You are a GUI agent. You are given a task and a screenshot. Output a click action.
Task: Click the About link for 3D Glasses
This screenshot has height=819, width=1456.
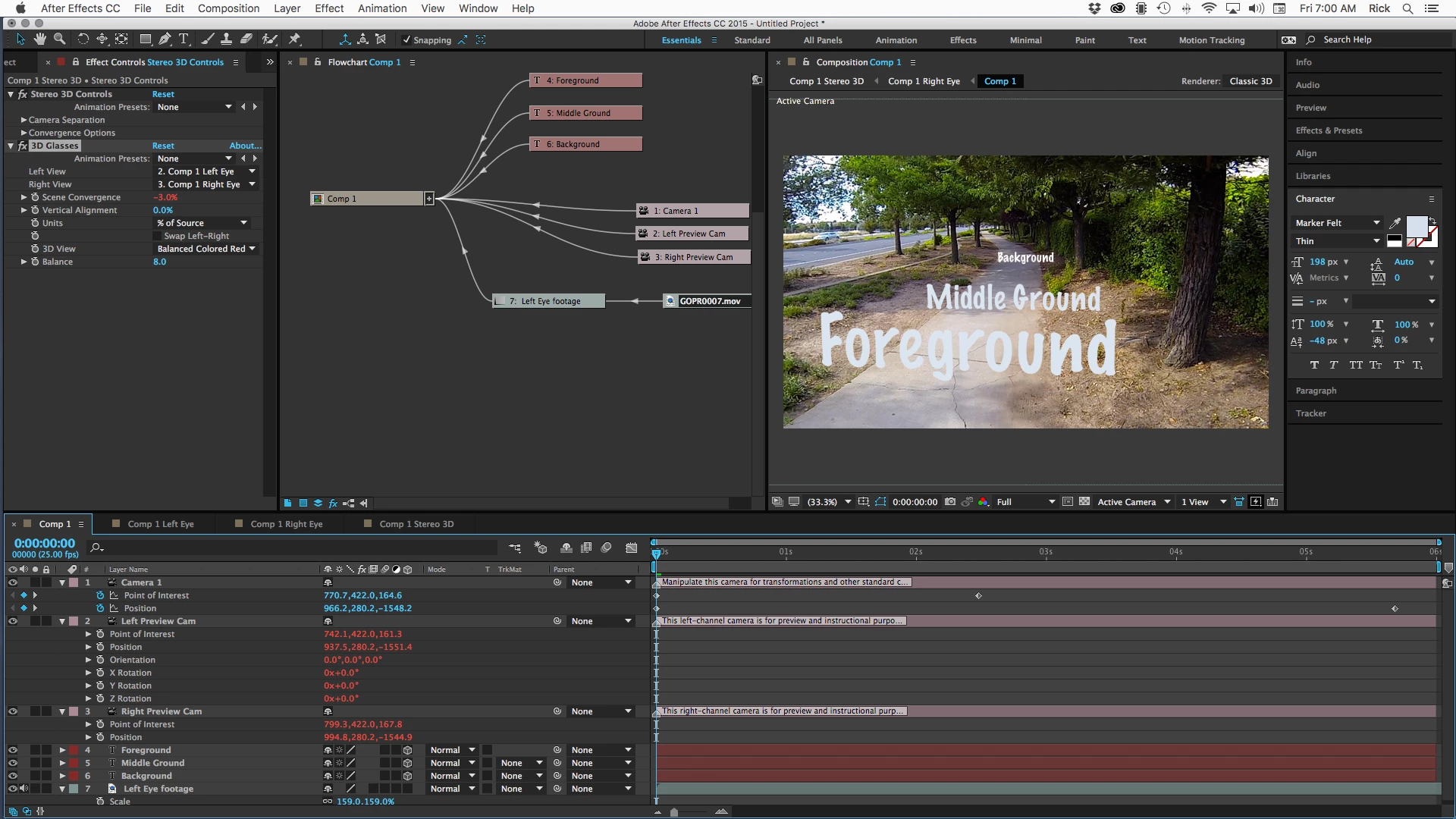[245, 146]
